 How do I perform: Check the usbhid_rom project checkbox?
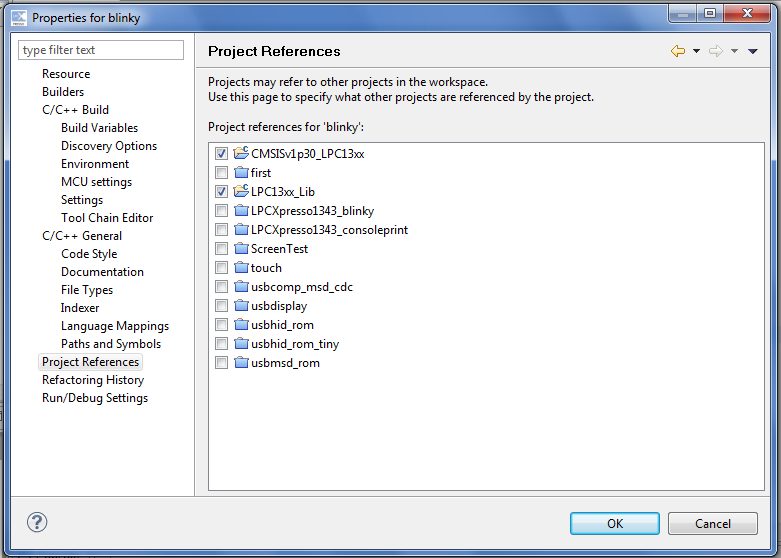pos(221,325)
